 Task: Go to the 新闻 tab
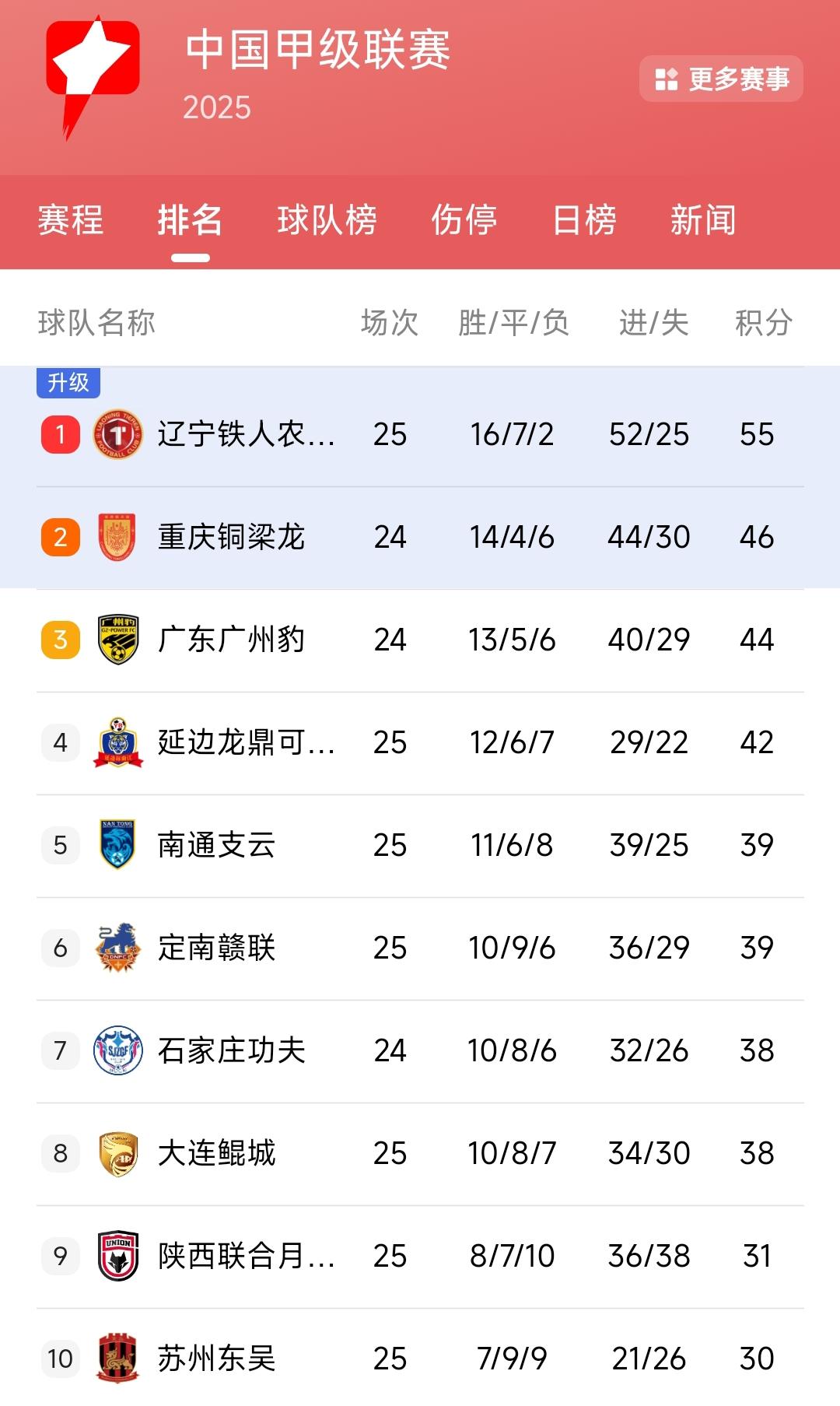click(x=703, y=220)
